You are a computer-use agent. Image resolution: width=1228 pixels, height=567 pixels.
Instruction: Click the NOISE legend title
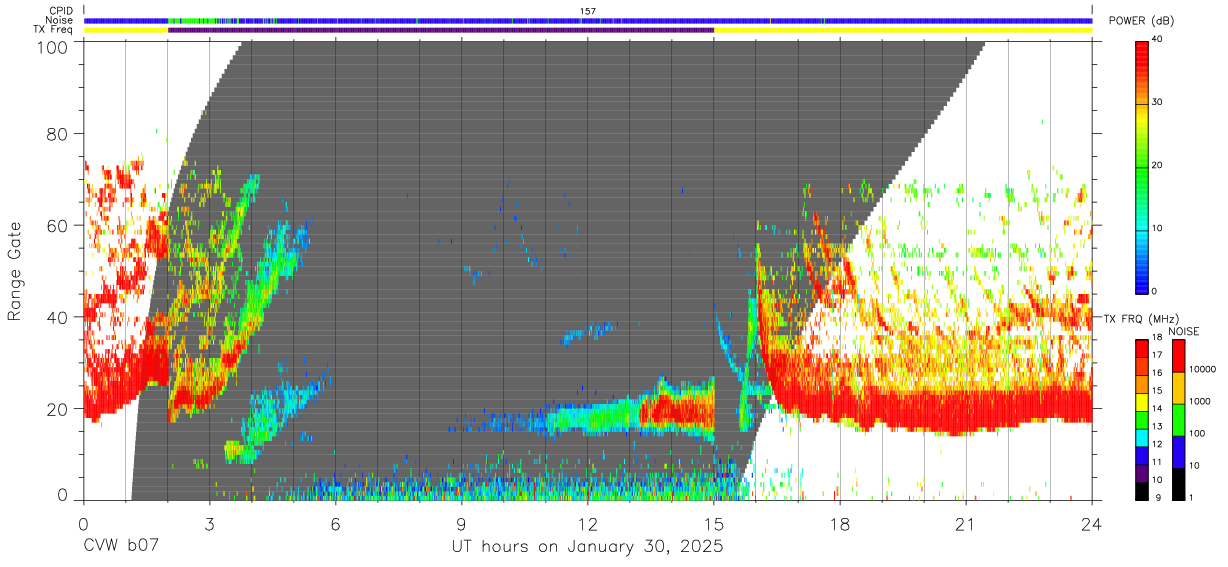[x=1184, y=331]
